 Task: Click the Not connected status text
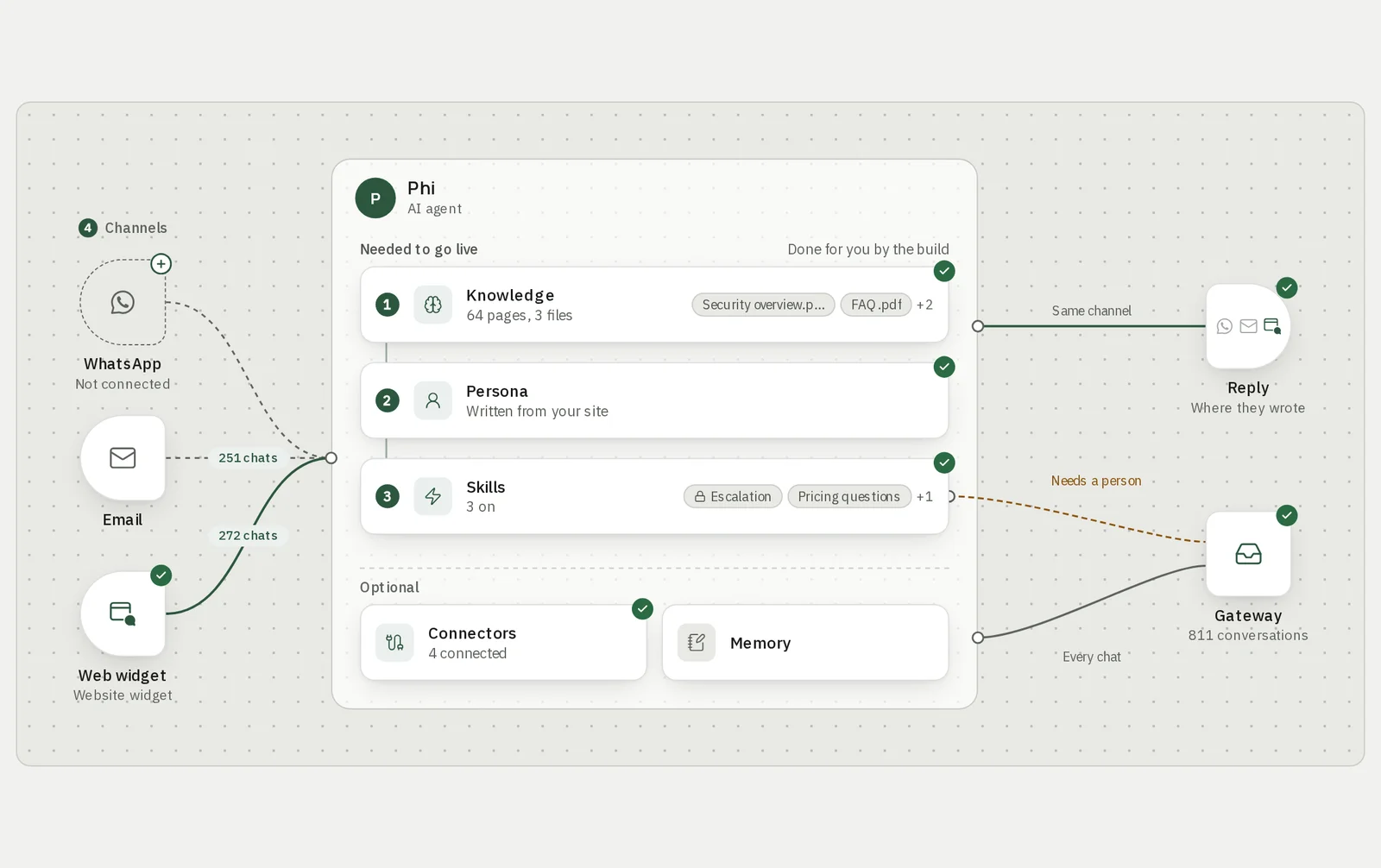tap(123, 384)
